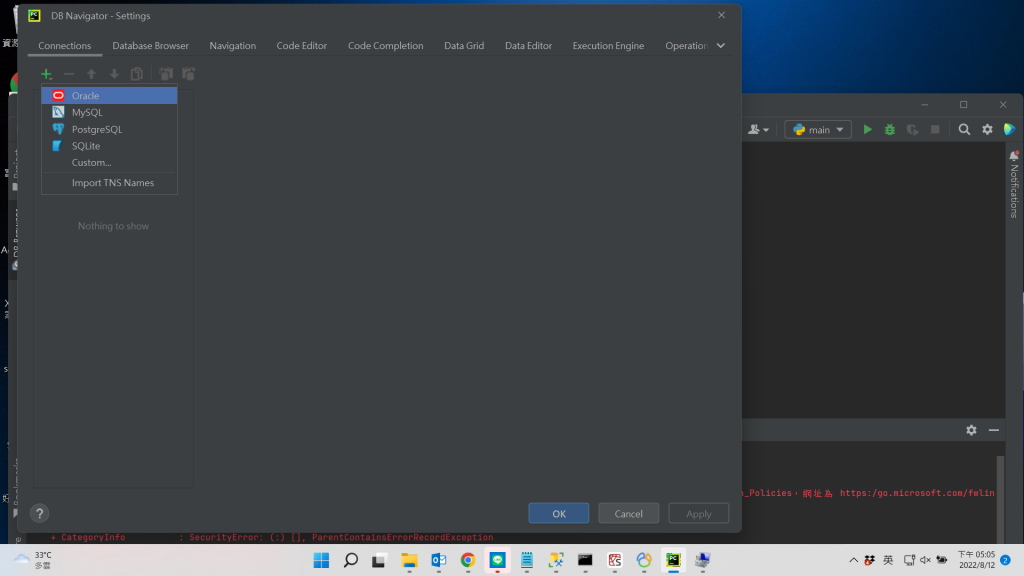
Task: Click the paste from clipboard toolbar icon
Action: (x=188, y=74)
